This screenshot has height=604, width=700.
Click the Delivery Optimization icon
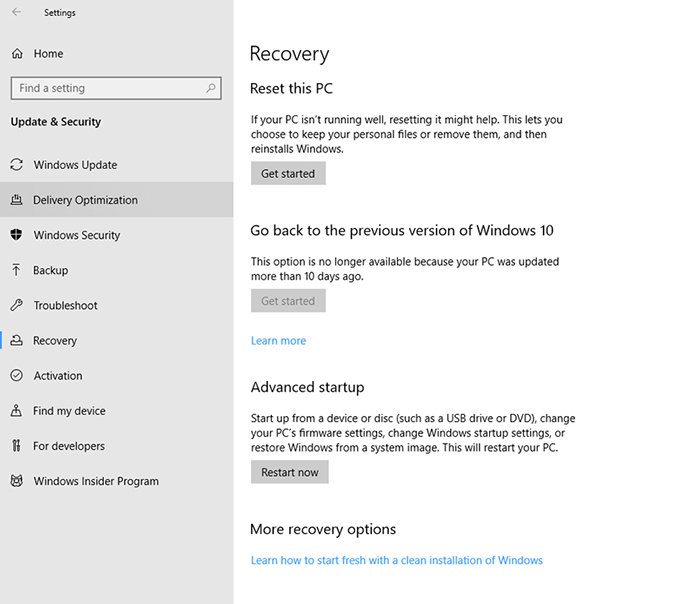(x=16, y=200)
